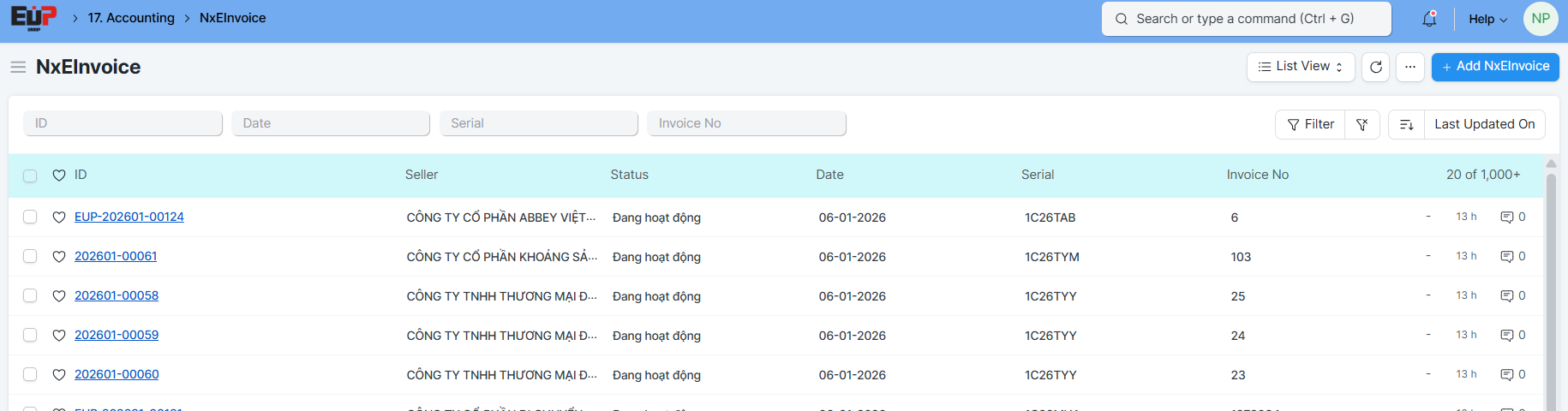Click the Add NxEInvoice button
Image resolution: width=1568 pixels, height=411 pixels.
[x=1494, y=67]
